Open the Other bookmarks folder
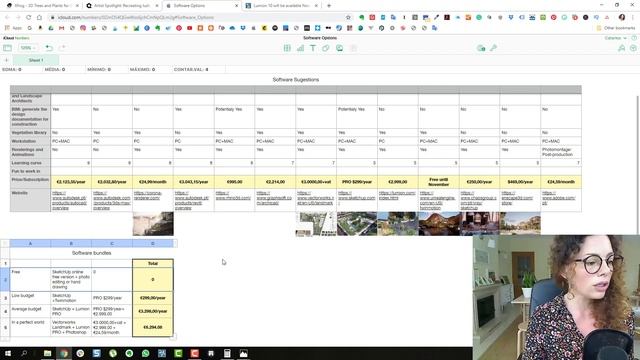 click(x=616, y=28)
